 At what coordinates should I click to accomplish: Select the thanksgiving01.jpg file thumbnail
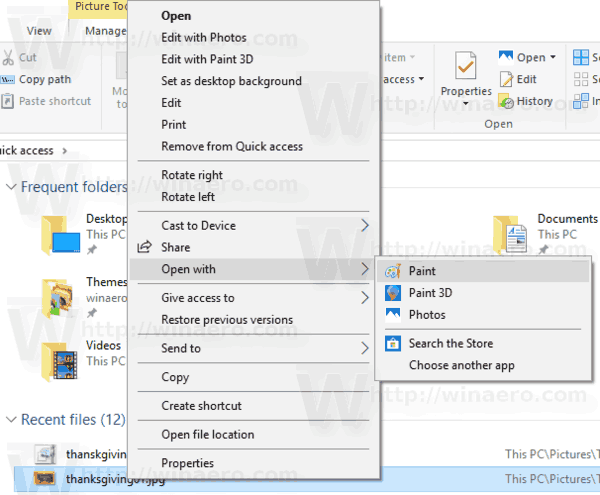(x=44, y=478)
